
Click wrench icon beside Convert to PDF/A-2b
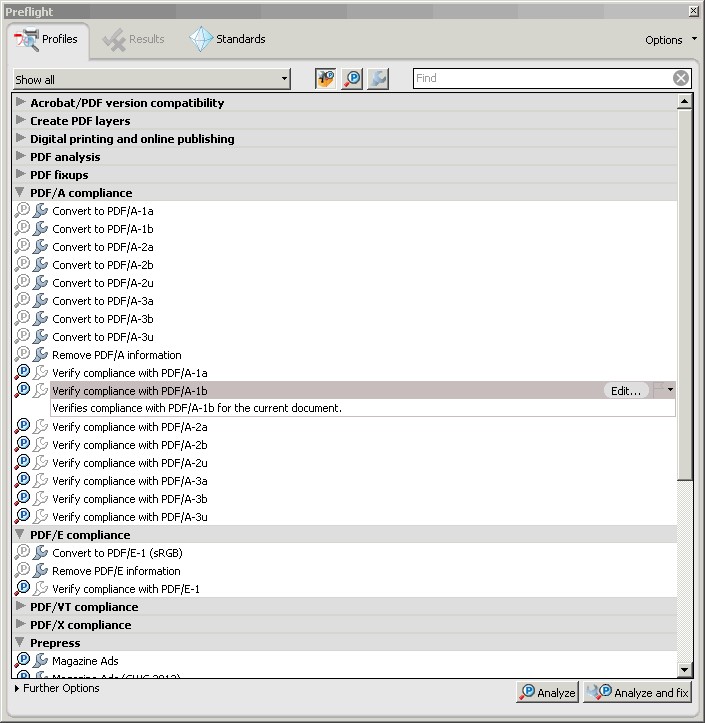coord(41,264)
